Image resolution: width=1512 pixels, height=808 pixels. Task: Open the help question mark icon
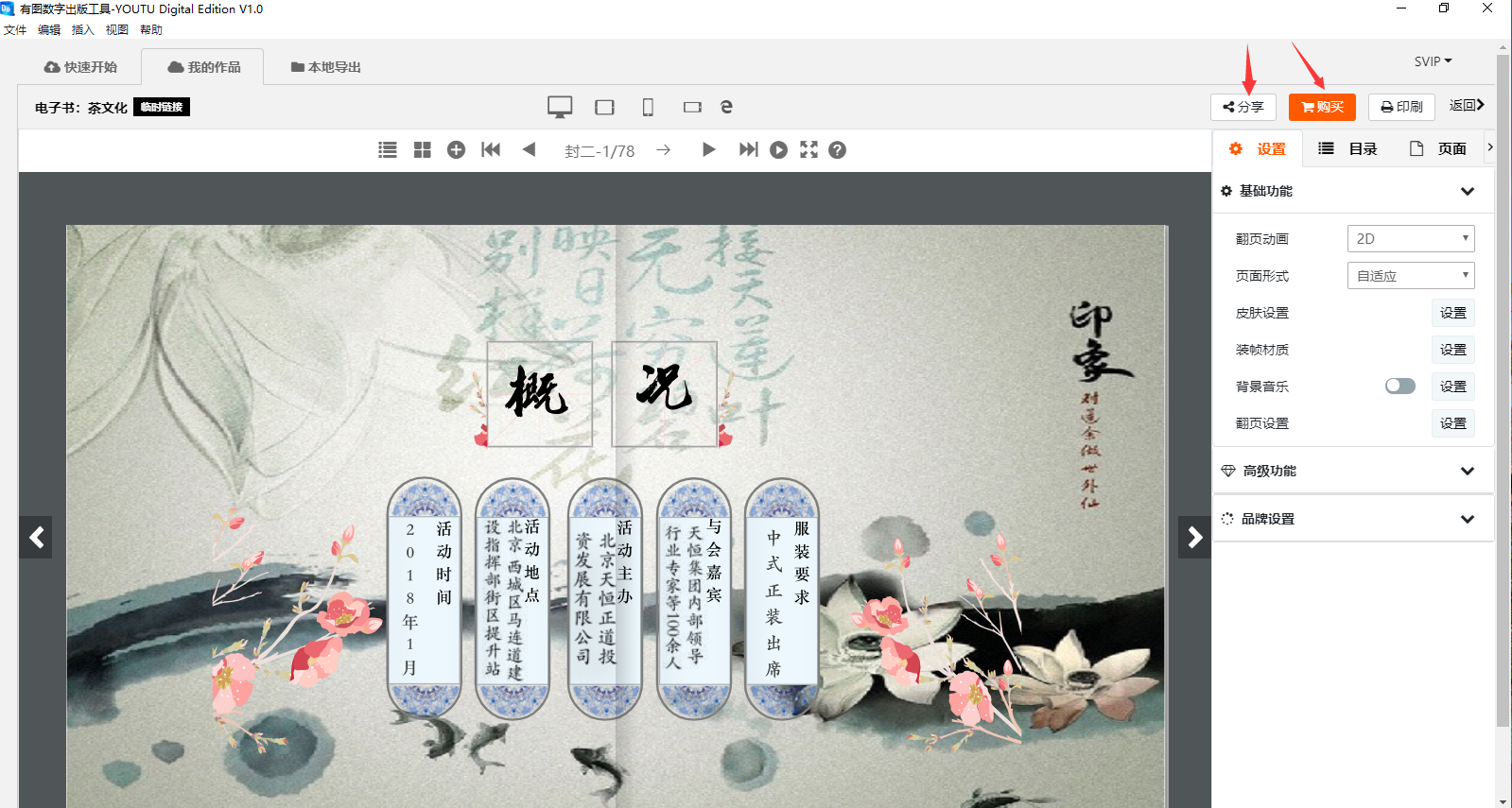(x=837, y=150)
